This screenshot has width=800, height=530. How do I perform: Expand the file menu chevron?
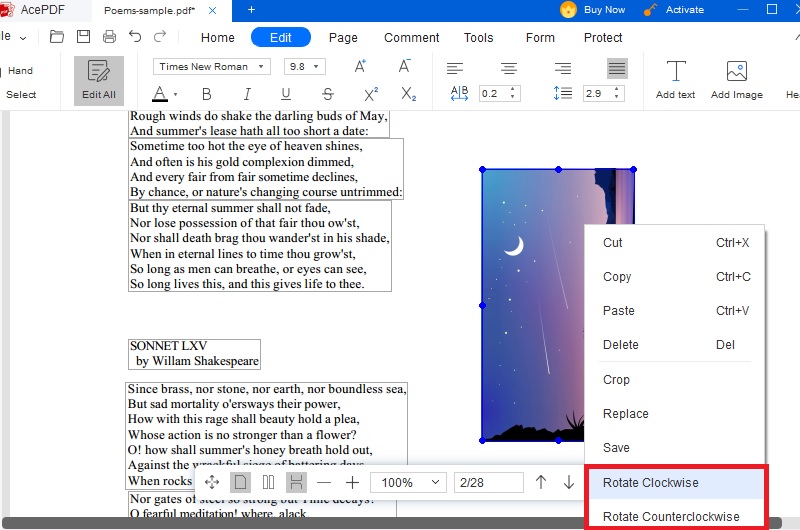(23, 38)
